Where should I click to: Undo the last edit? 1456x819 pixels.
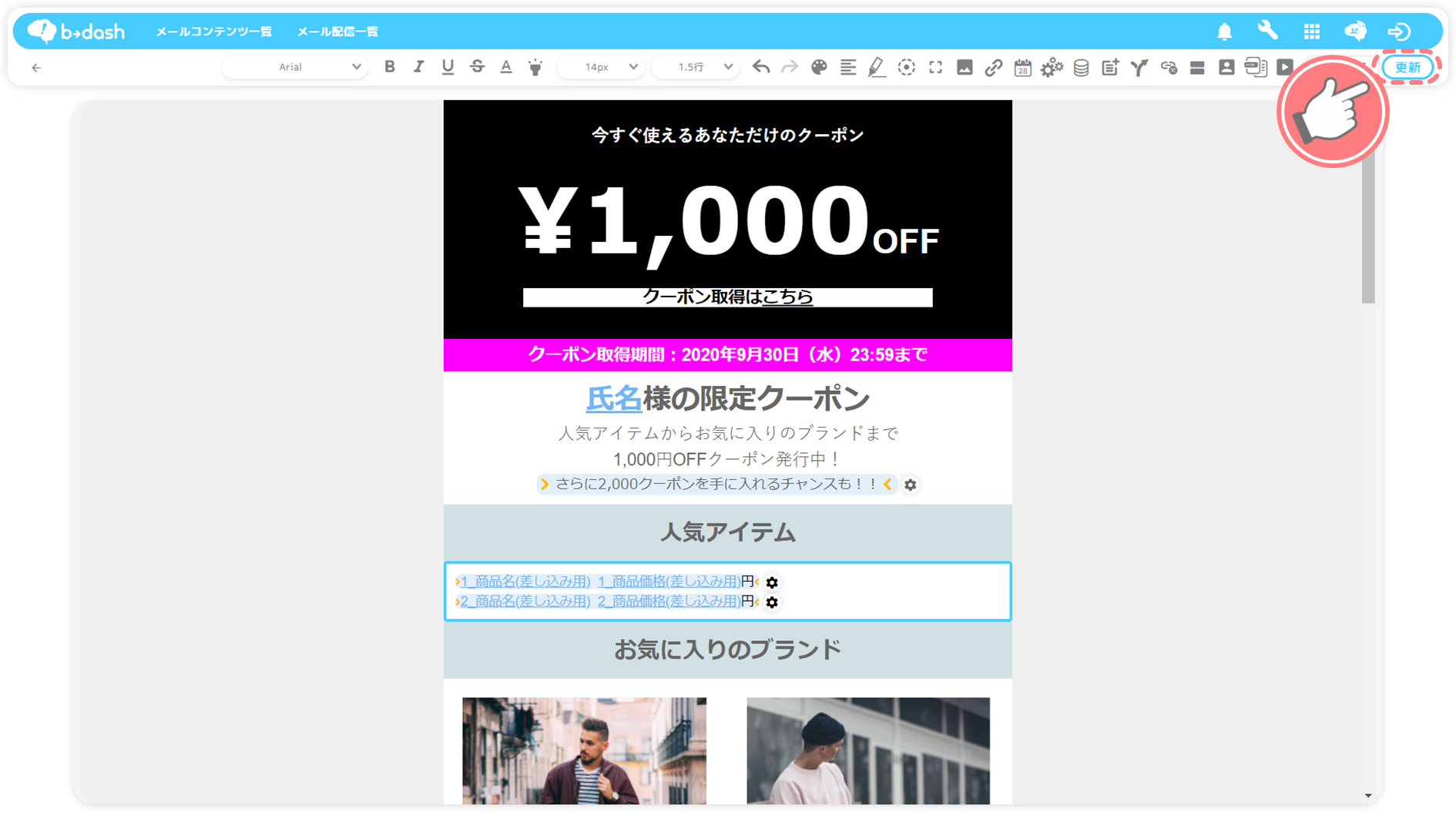(x=761, y=67)
